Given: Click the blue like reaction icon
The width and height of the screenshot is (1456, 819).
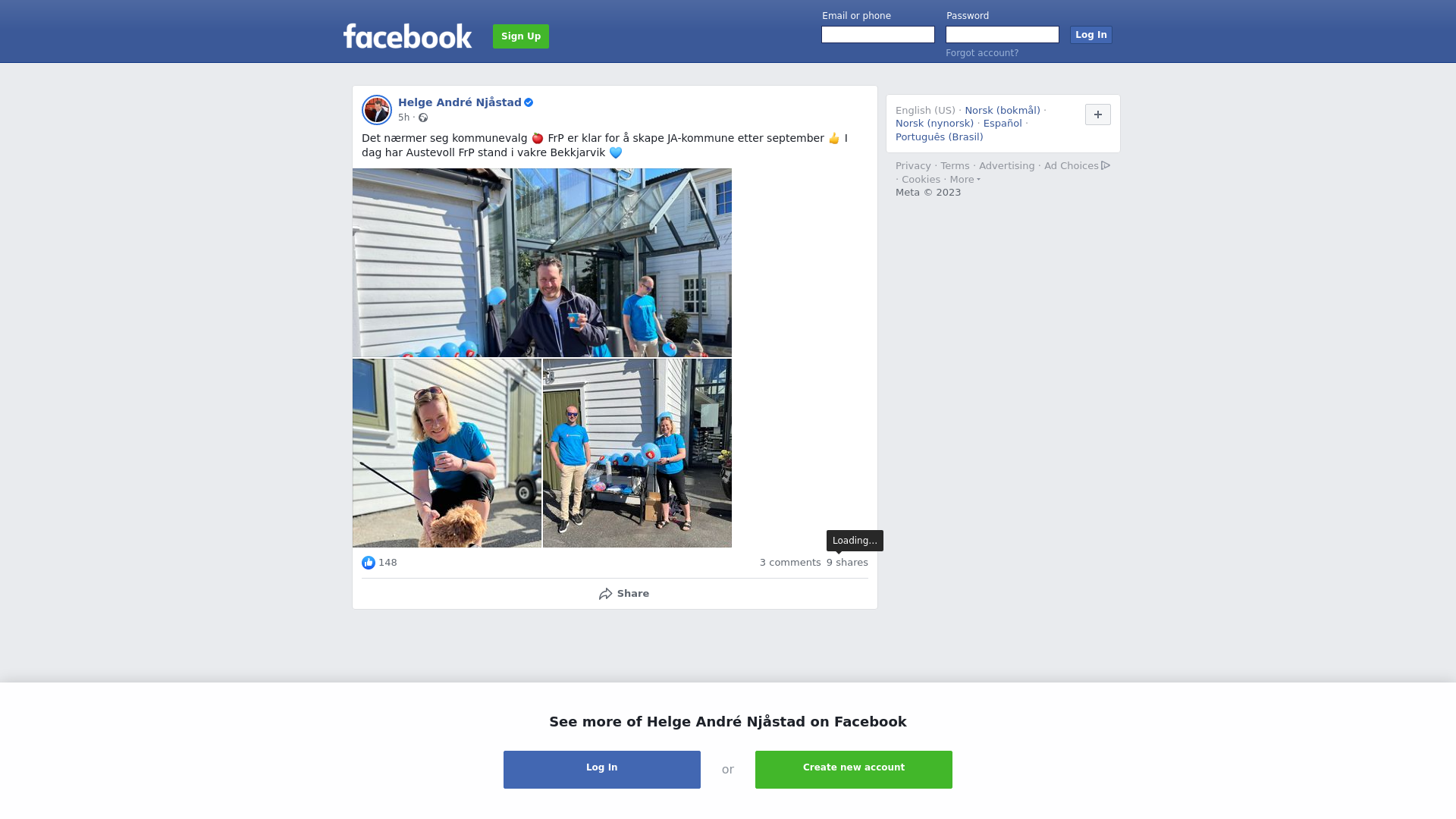Looking at the screenshot, I should pos(369,563).
